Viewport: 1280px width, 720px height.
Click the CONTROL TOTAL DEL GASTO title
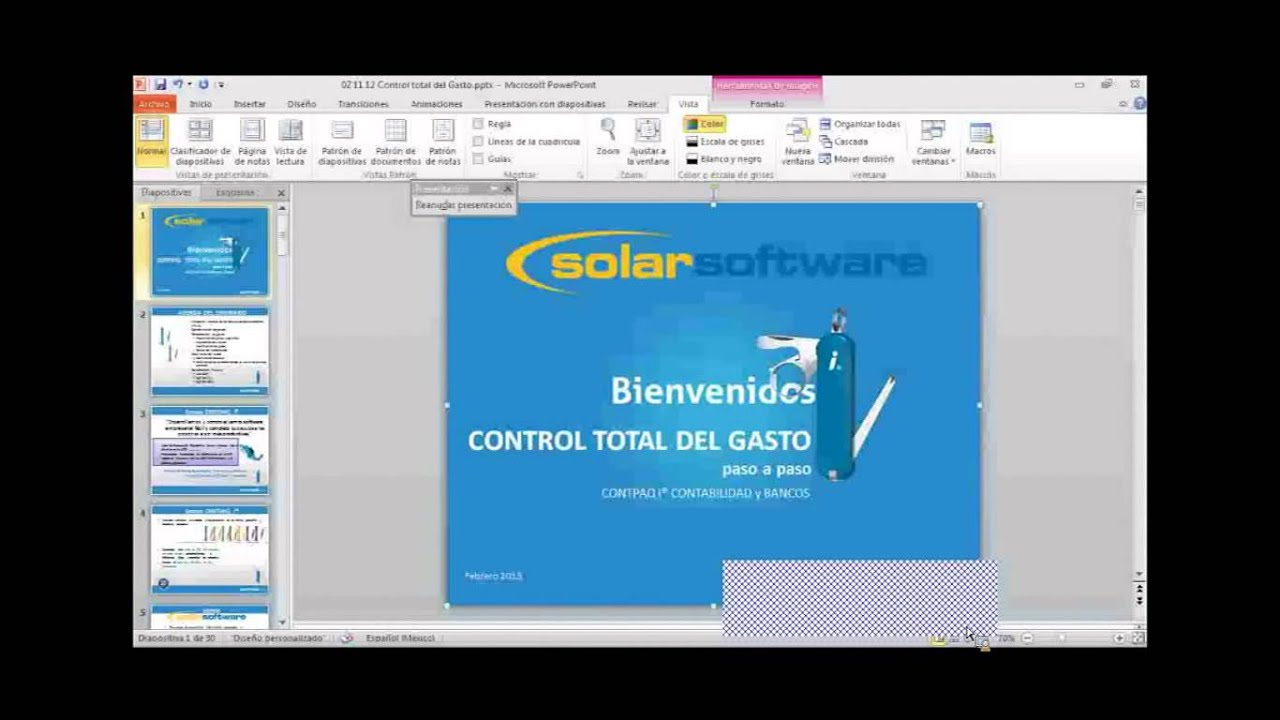(639, 440)
